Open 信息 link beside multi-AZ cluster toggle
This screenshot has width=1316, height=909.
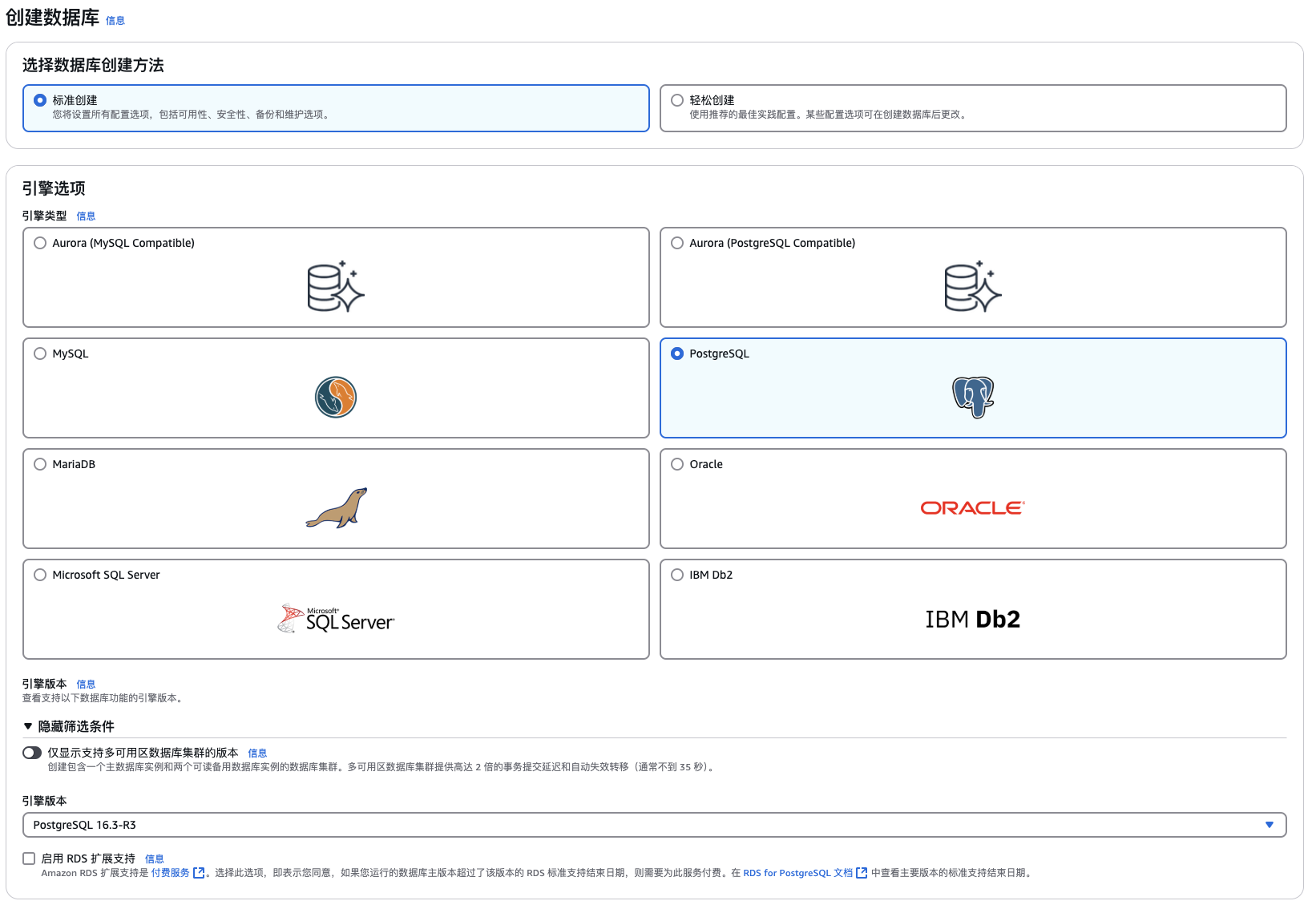(x=257, y=753)
